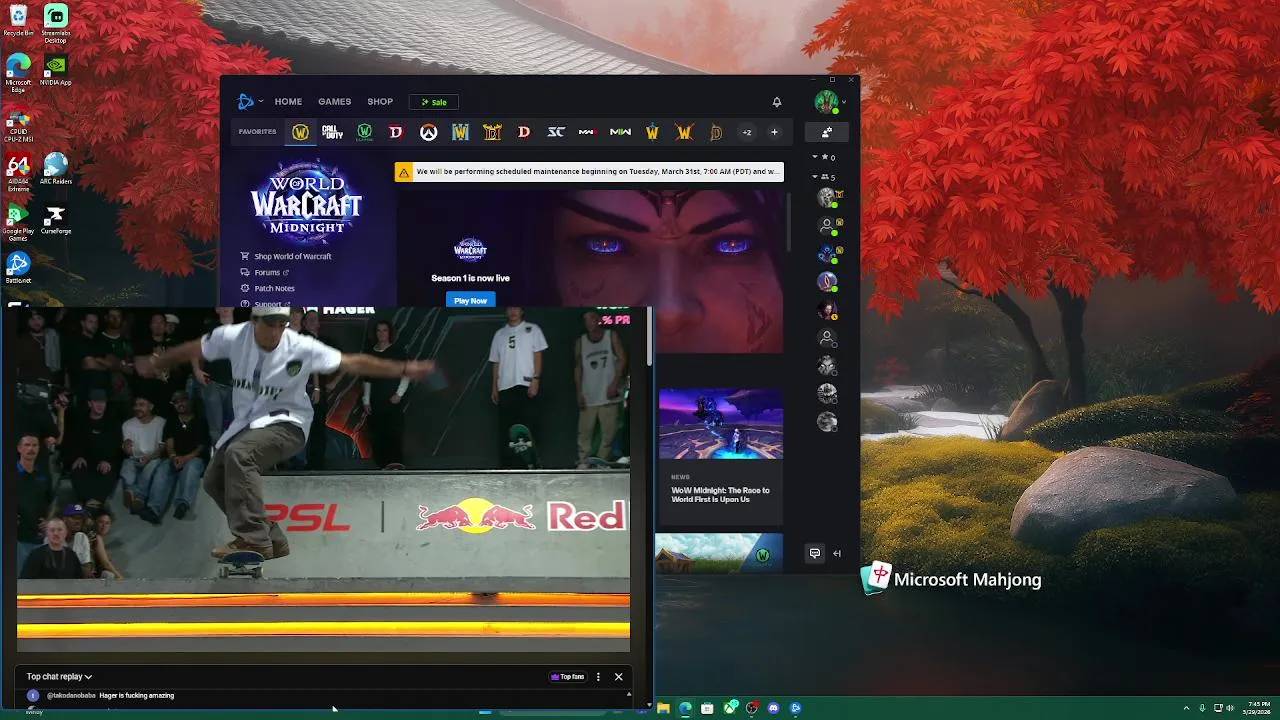Select the orange crossed Warcraft icon
Viewport: 1280px width, 720px height.
point(684,132)
